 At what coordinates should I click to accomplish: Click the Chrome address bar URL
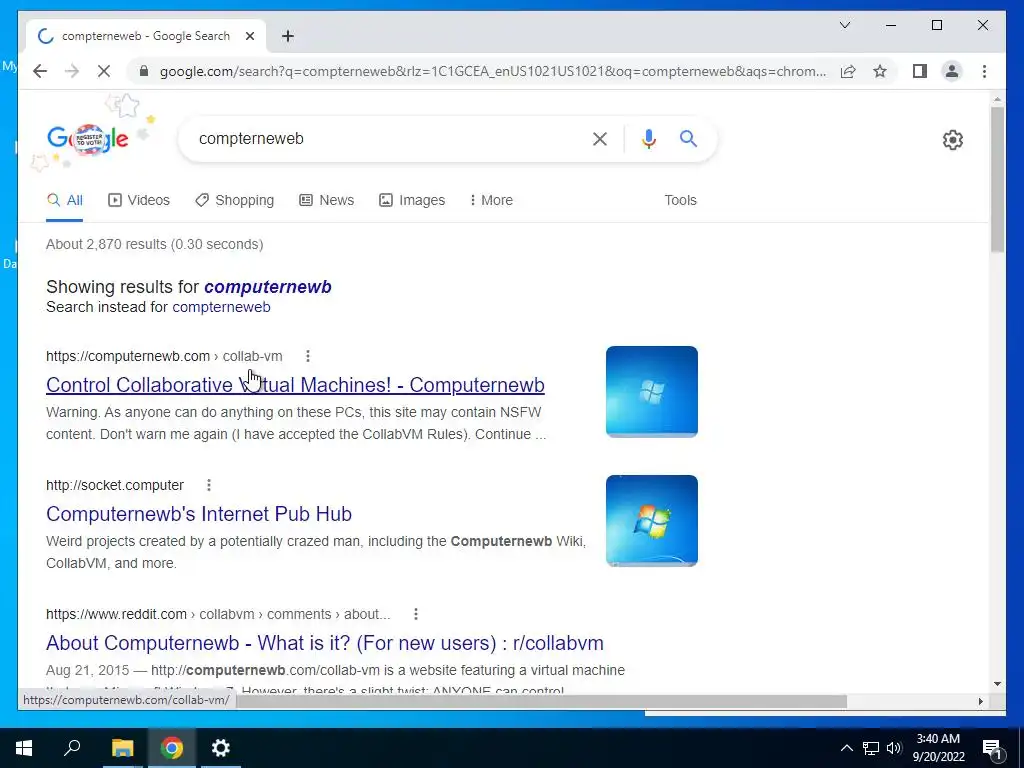(493, 71)
